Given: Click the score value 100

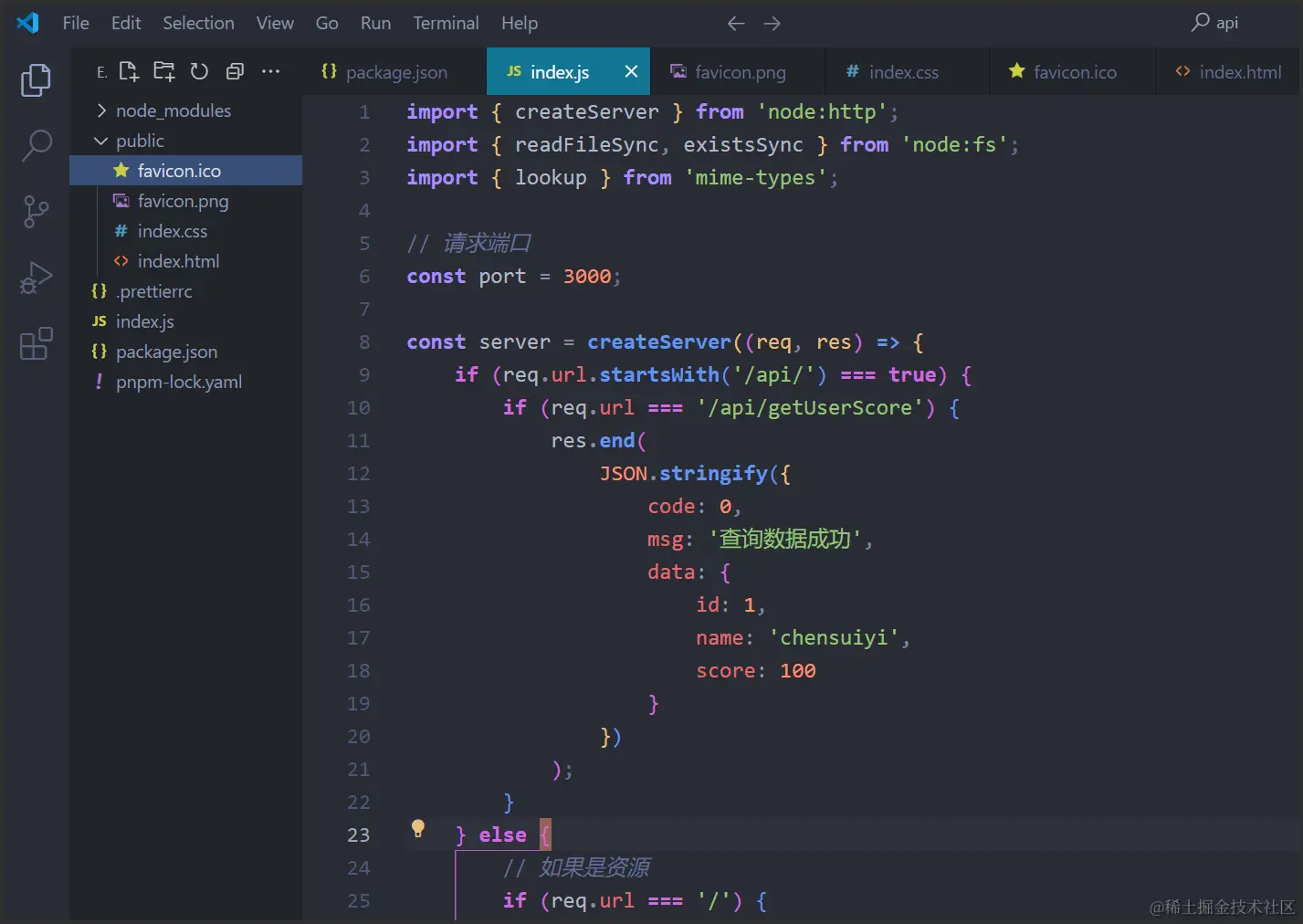Looking at the screenshot, I should (x=798, y=670).
